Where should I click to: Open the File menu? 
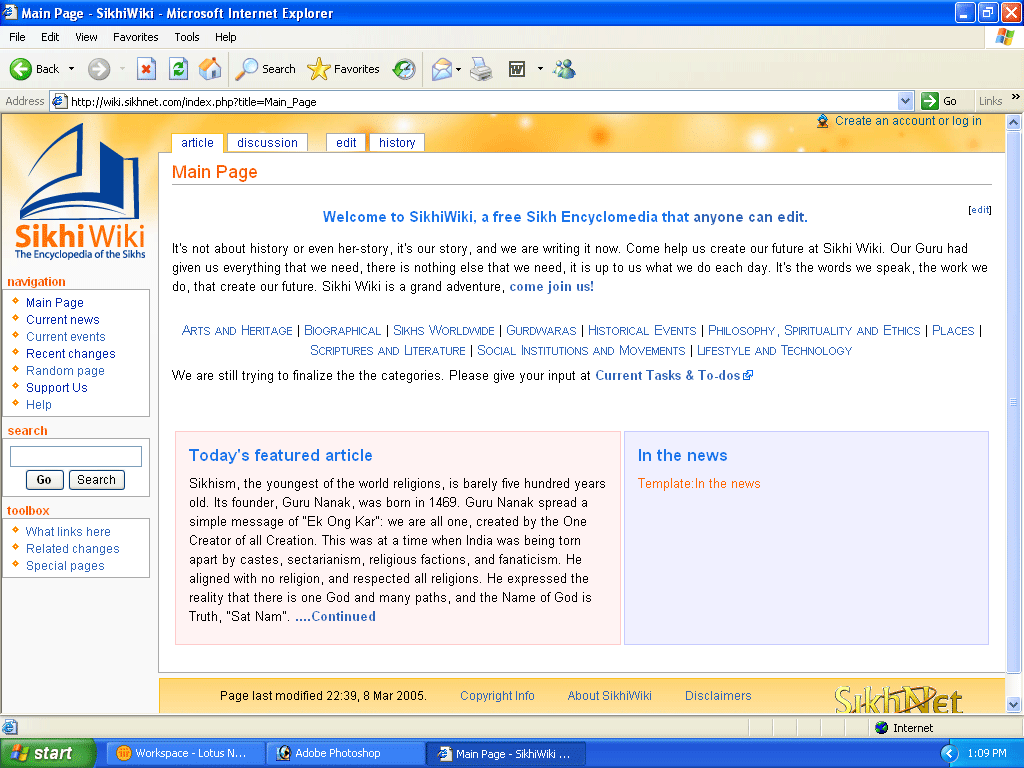tap(17, 37)
